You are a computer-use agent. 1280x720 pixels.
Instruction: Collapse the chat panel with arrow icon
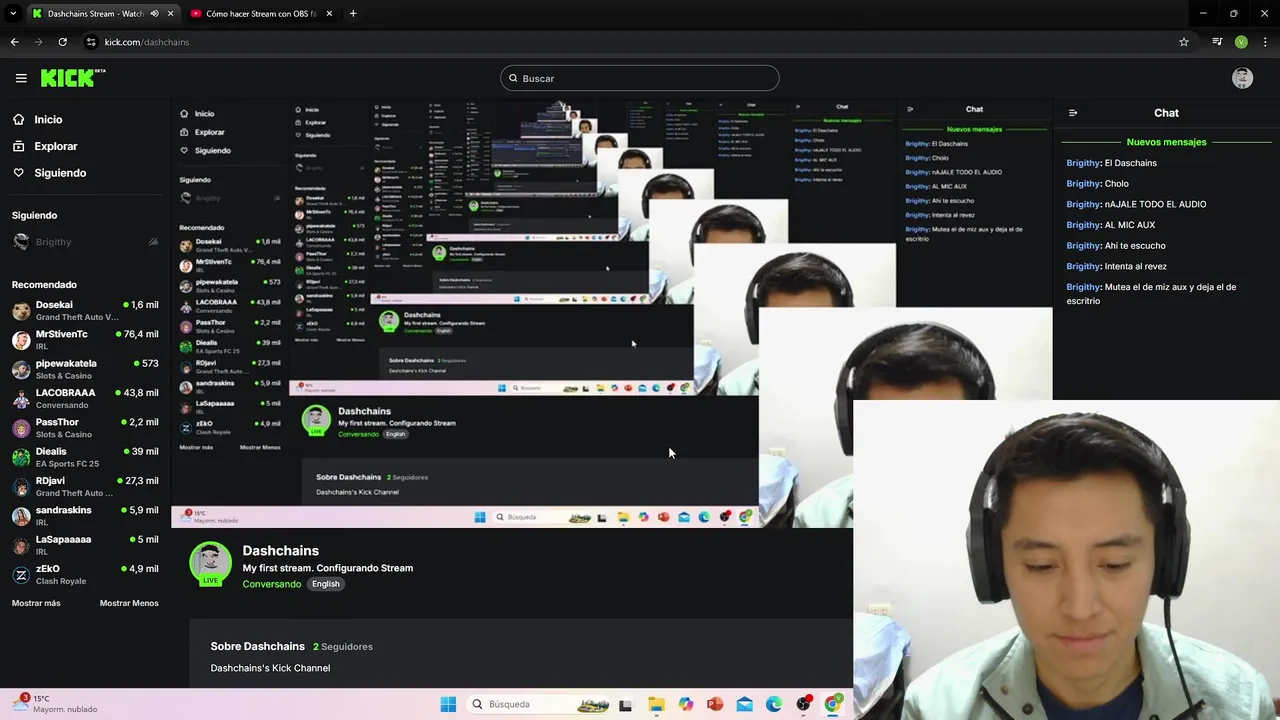point(1073,113)
